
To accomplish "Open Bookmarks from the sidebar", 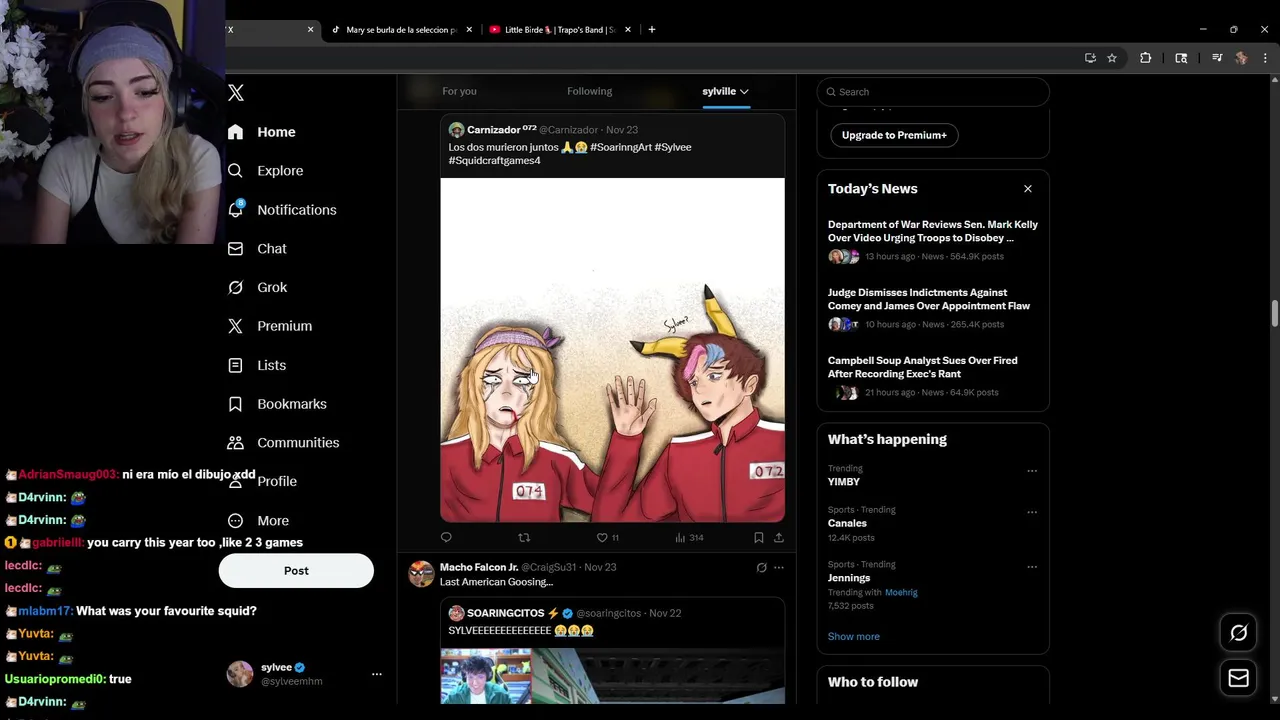I will [x=277, y=404].
